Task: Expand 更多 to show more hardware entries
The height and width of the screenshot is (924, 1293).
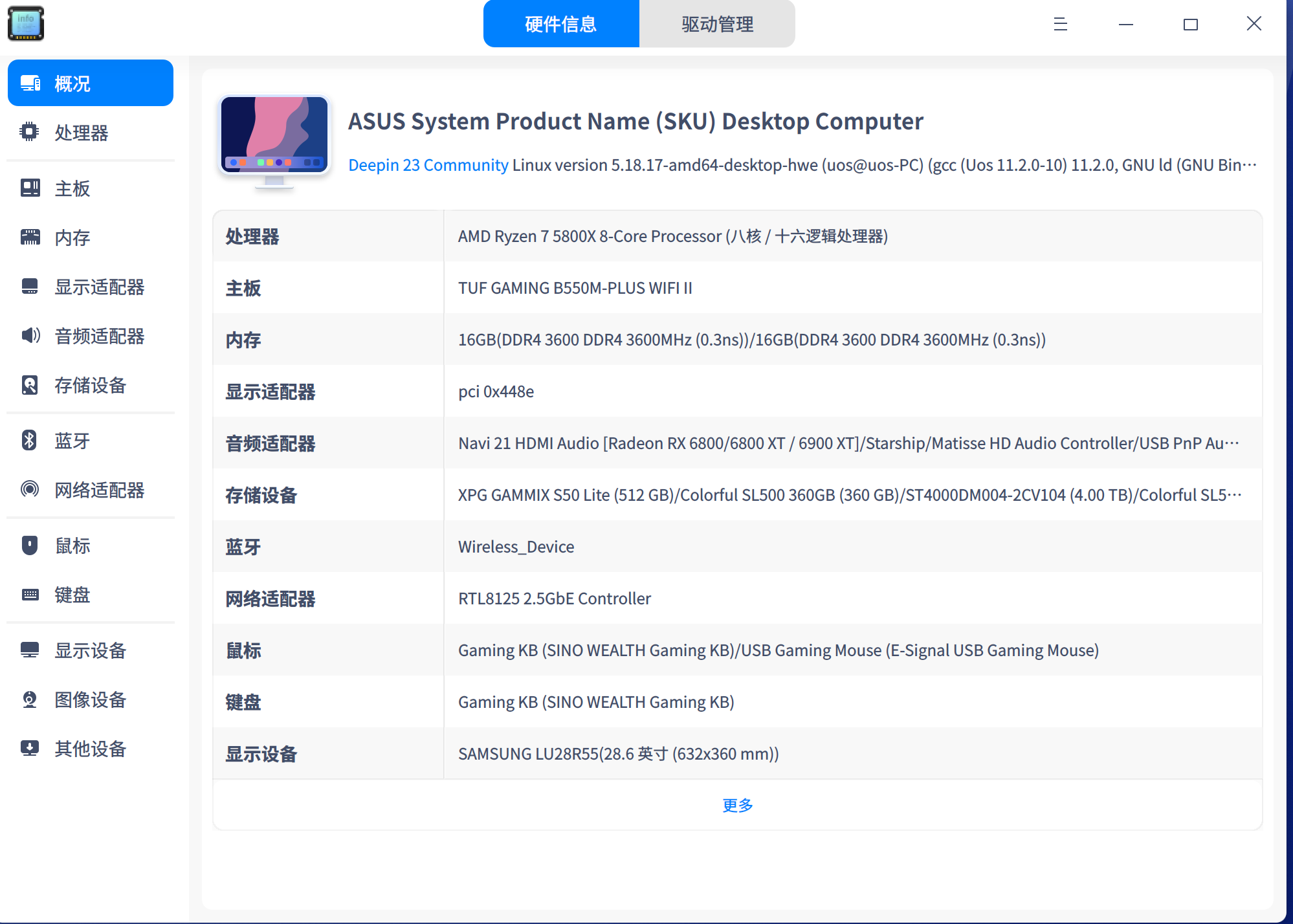Action: point(736,805)
